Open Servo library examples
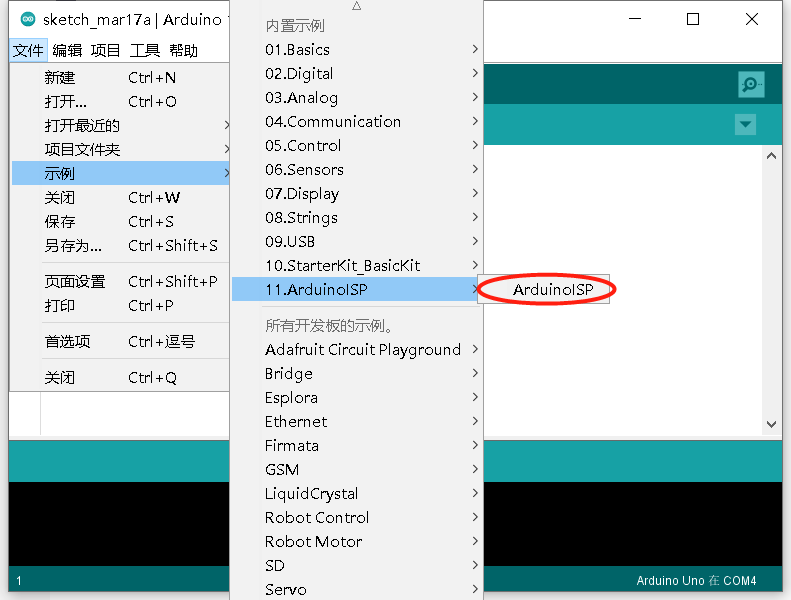The height and width of the screenshot is (600, 791). (357, 589)
